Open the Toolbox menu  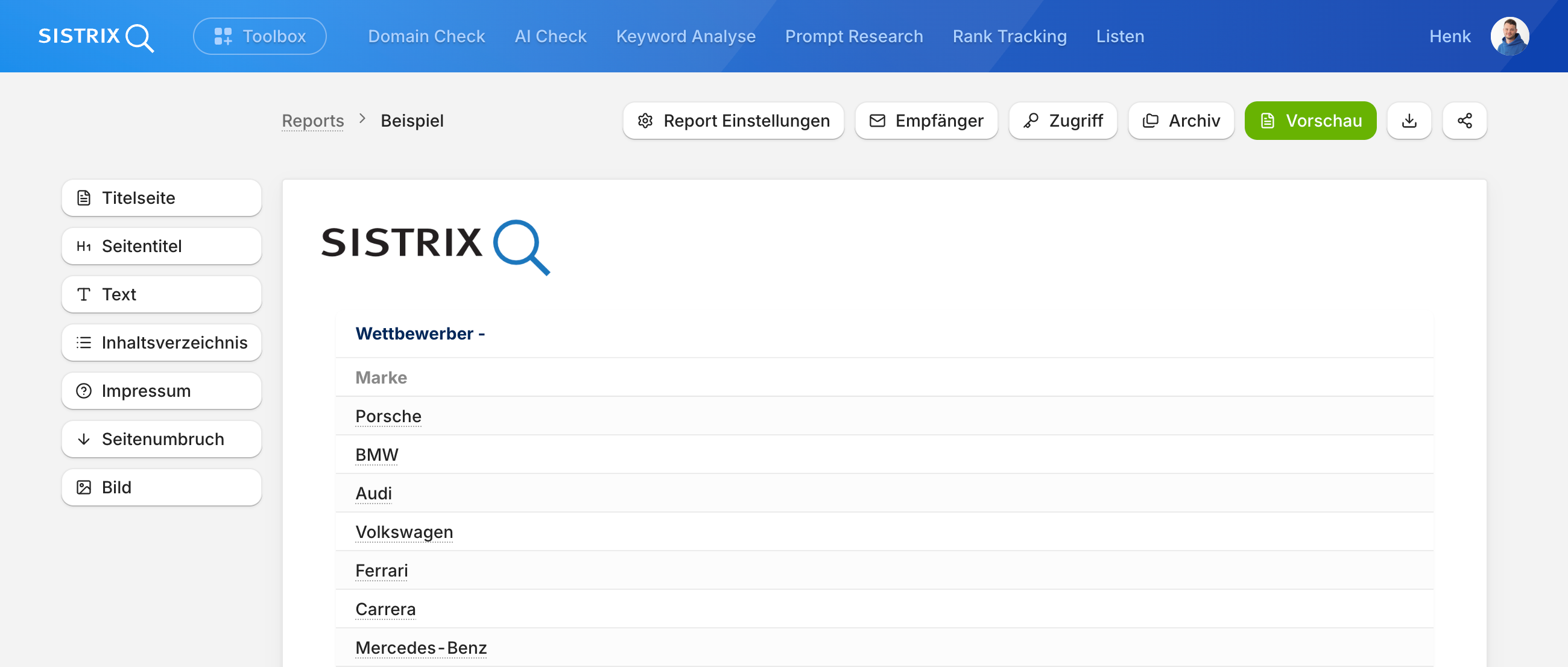tap(260, 37)
